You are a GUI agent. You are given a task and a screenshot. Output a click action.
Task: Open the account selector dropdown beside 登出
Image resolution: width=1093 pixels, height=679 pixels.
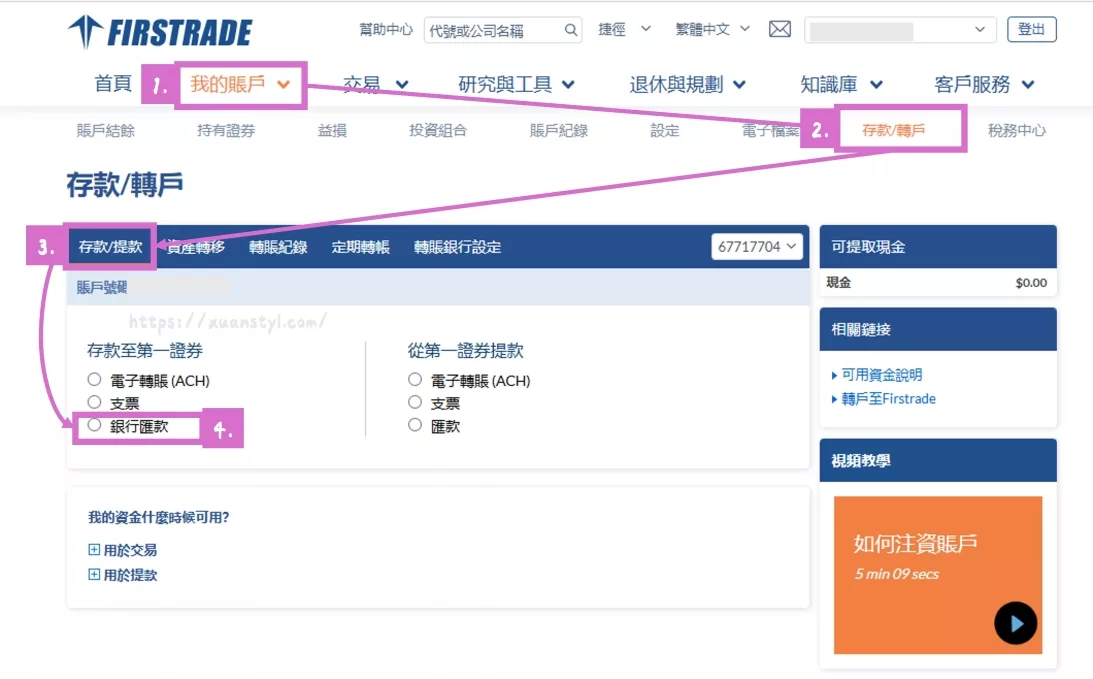coord(900,30)
